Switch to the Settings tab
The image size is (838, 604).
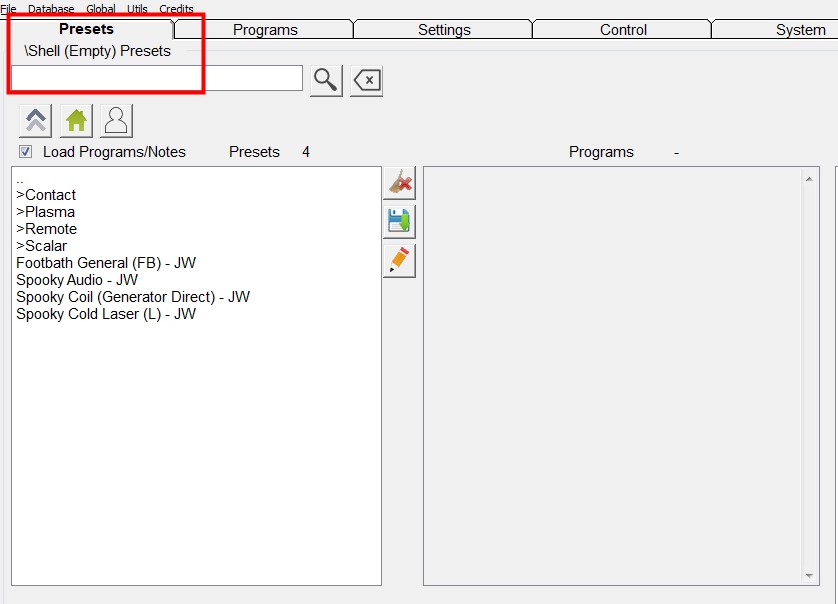click(444, 30)
